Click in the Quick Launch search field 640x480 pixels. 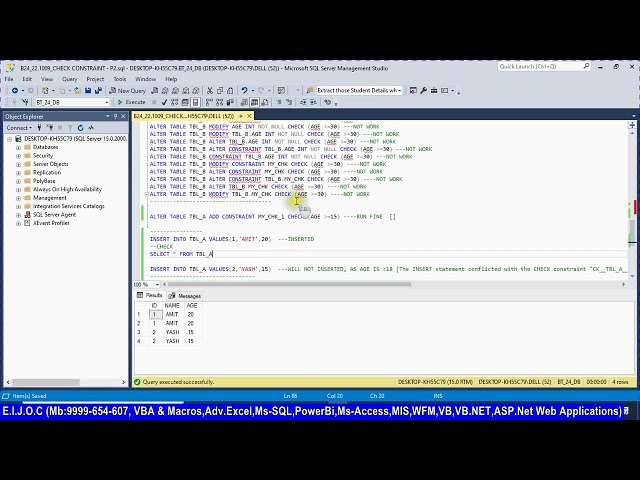(540, 66)
